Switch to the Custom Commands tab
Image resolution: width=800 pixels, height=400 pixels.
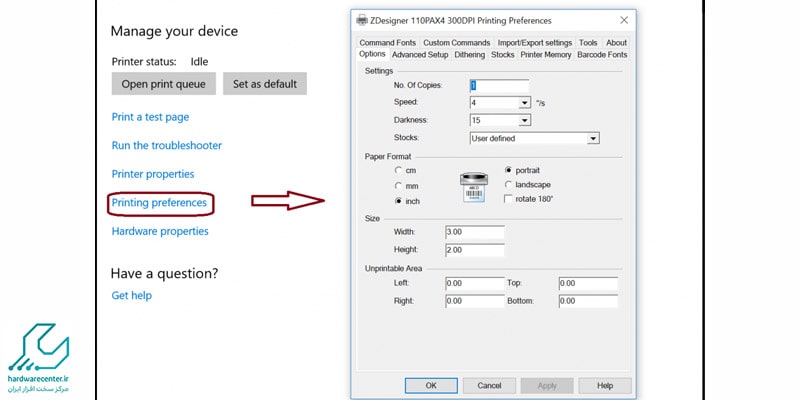point(457,43)
